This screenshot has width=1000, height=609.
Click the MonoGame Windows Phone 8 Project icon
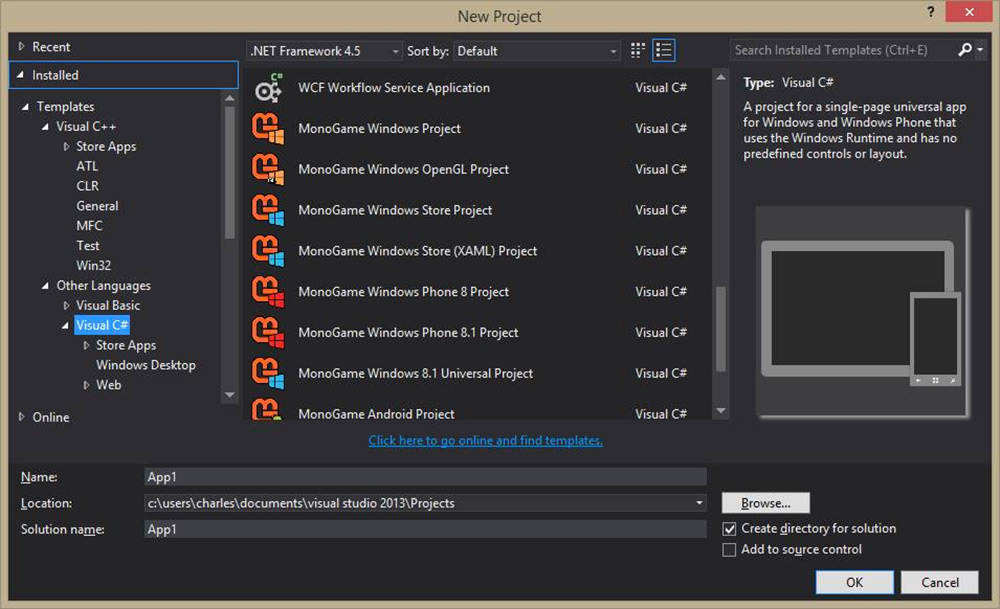268,291
